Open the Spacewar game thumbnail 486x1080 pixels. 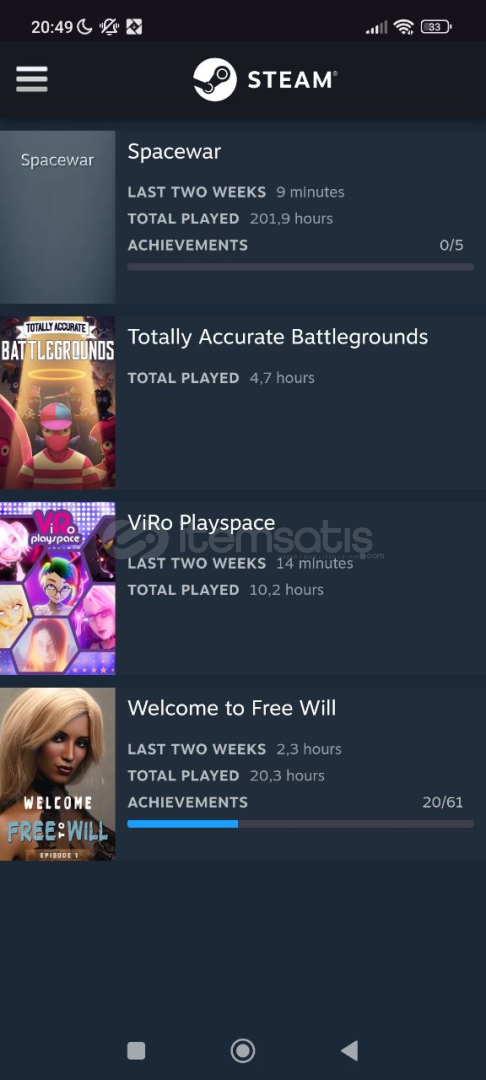click(57, 217)
